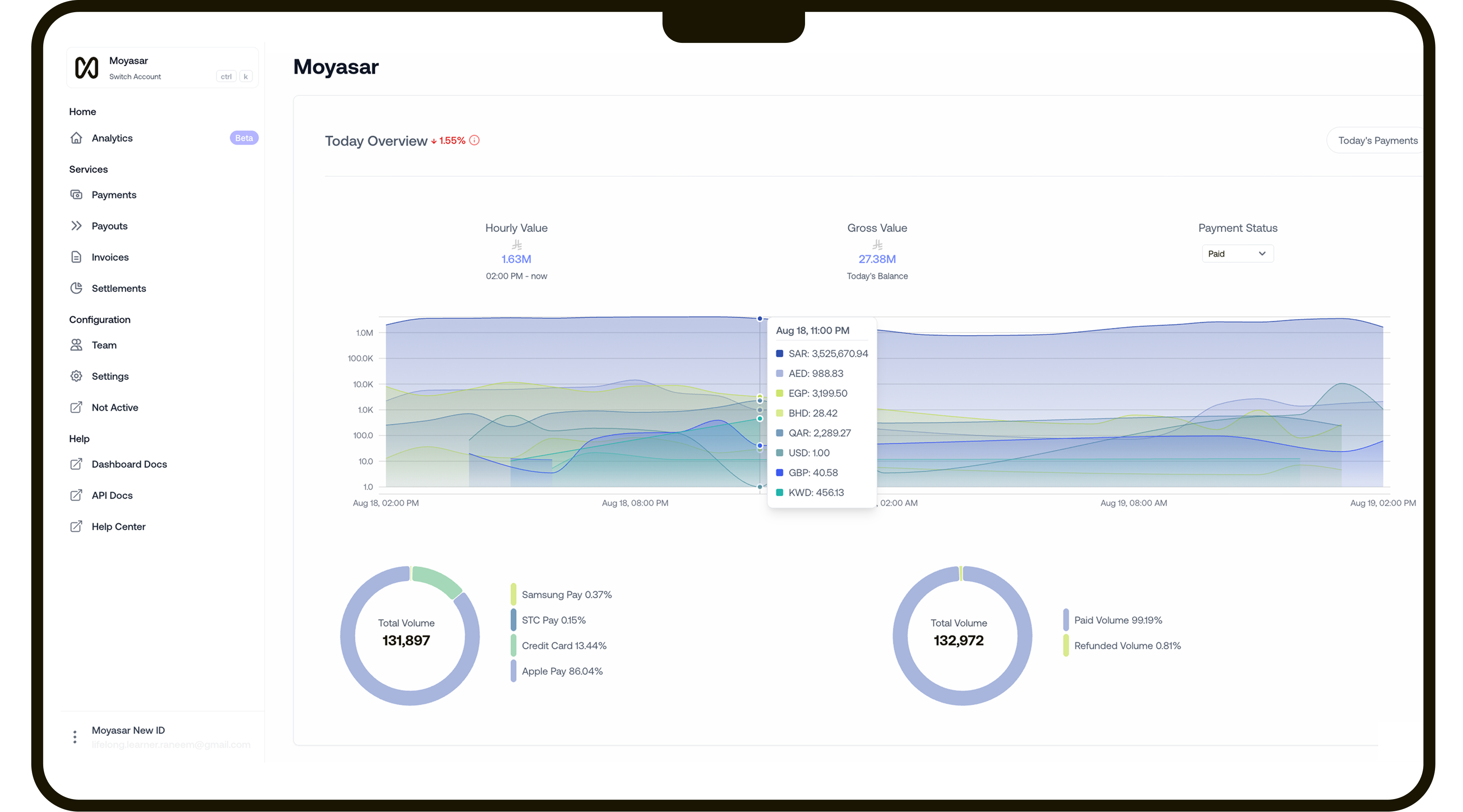Screen dimensions: 1463x812
Task: Click the Settlements pie chart icon
Action: click(76, 289)
